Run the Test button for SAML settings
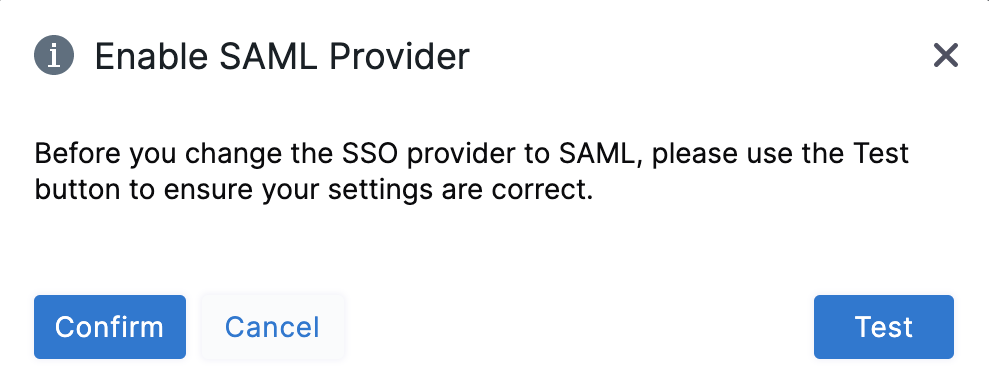989x387 pixels. click(884, 326)
